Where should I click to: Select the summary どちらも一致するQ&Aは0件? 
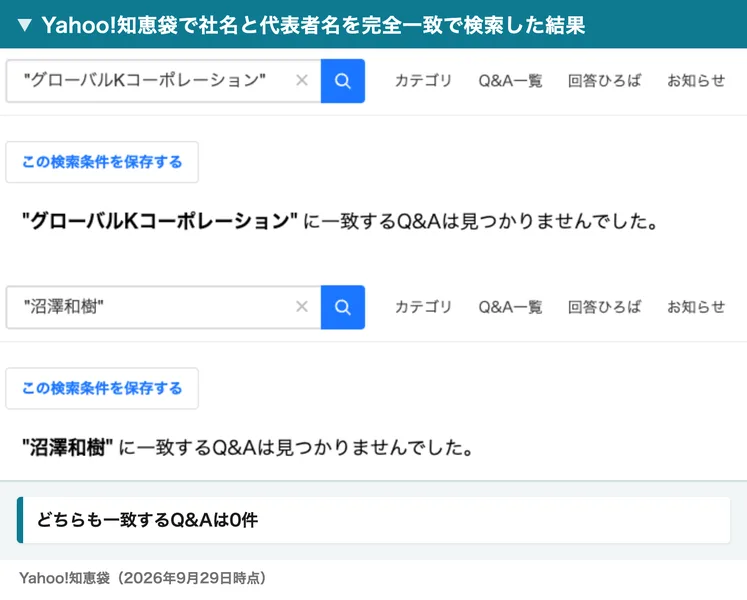pos(147,520)
